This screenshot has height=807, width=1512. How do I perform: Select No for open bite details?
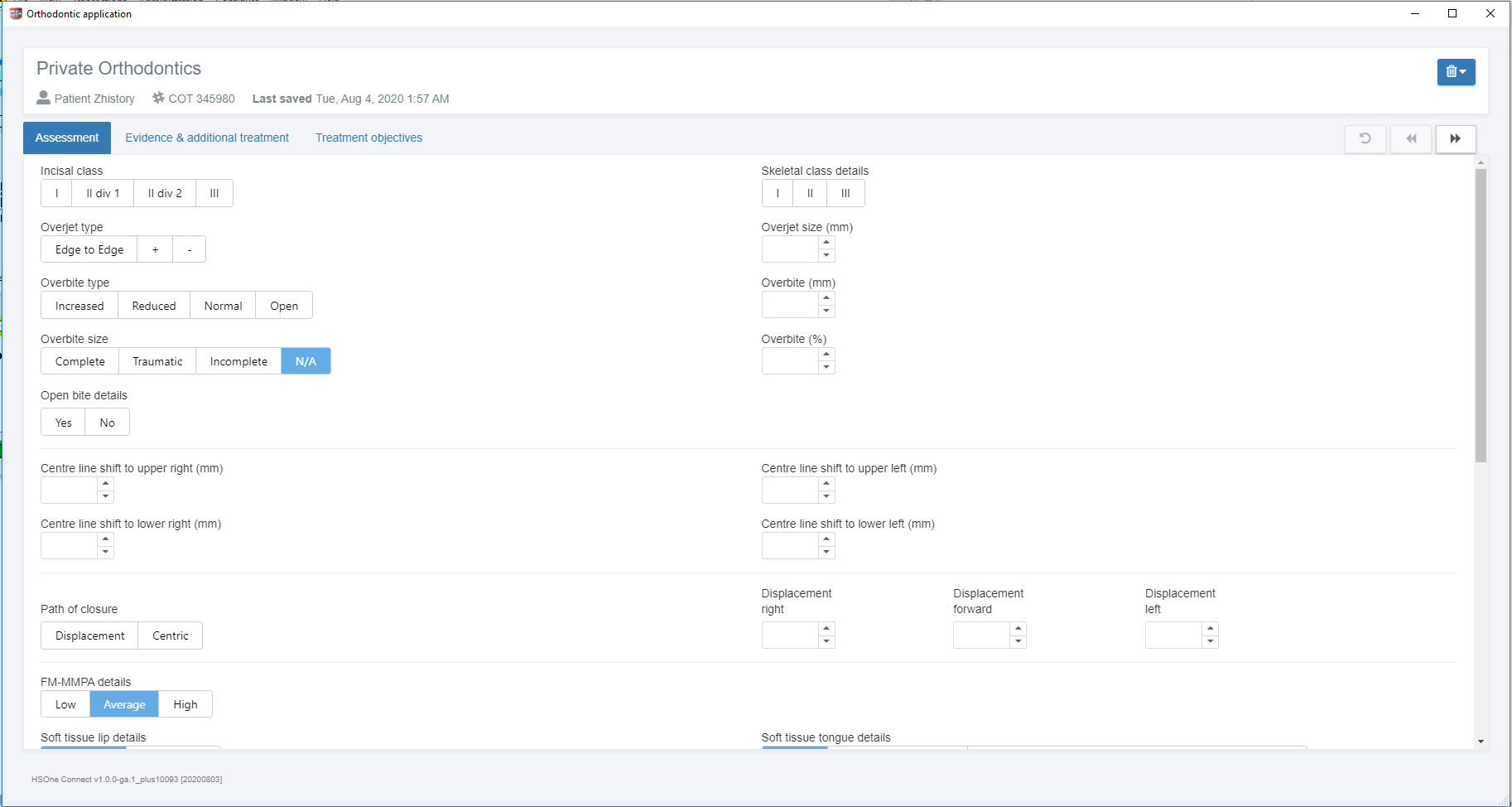[108, 423]
